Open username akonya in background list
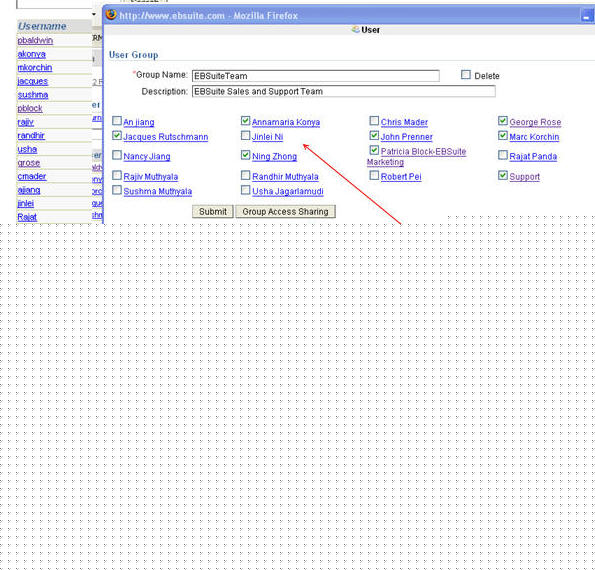 [31, 54]
